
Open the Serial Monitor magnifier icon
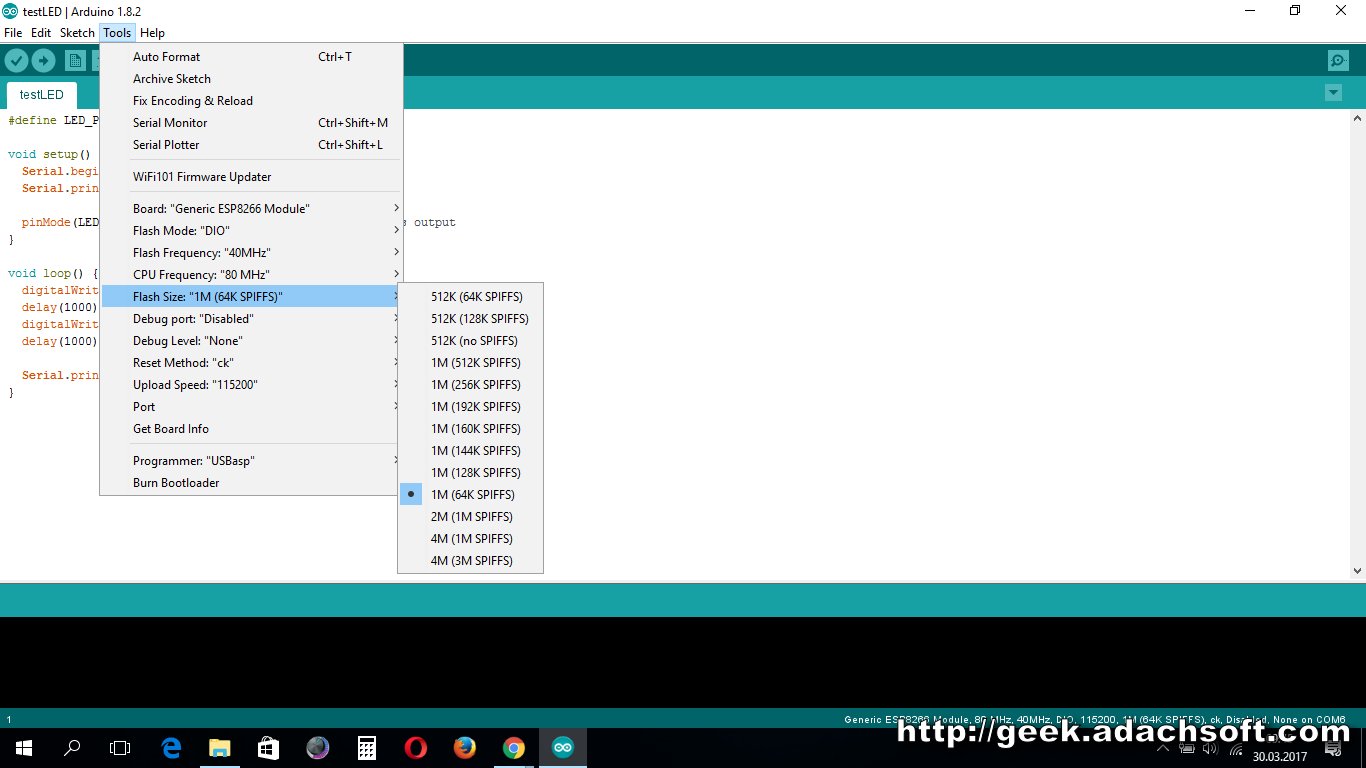click(x=1338, y=61)
